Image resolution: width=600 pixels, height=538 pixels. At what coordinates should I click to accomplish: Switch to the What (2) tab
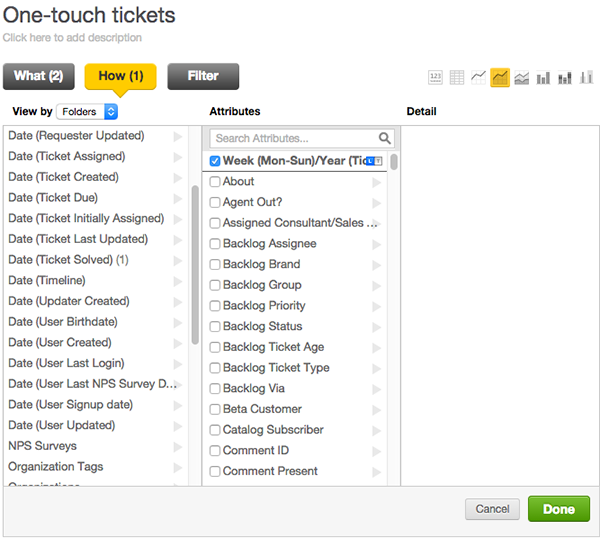pyautogui.click(x=39, y=76)
